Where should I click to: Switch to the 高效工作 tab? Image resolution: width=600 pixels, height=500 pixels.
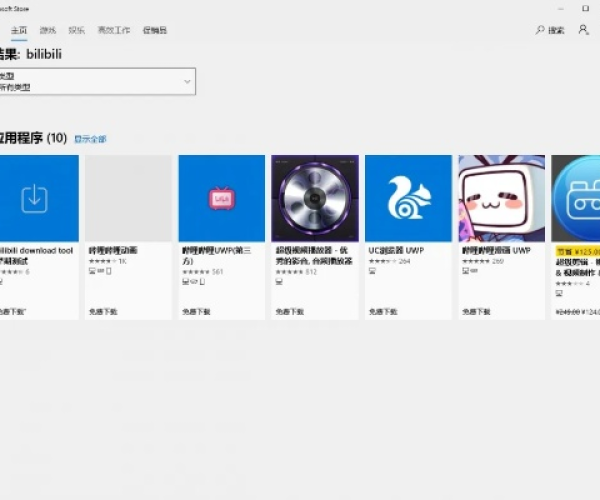click(114, 30)
